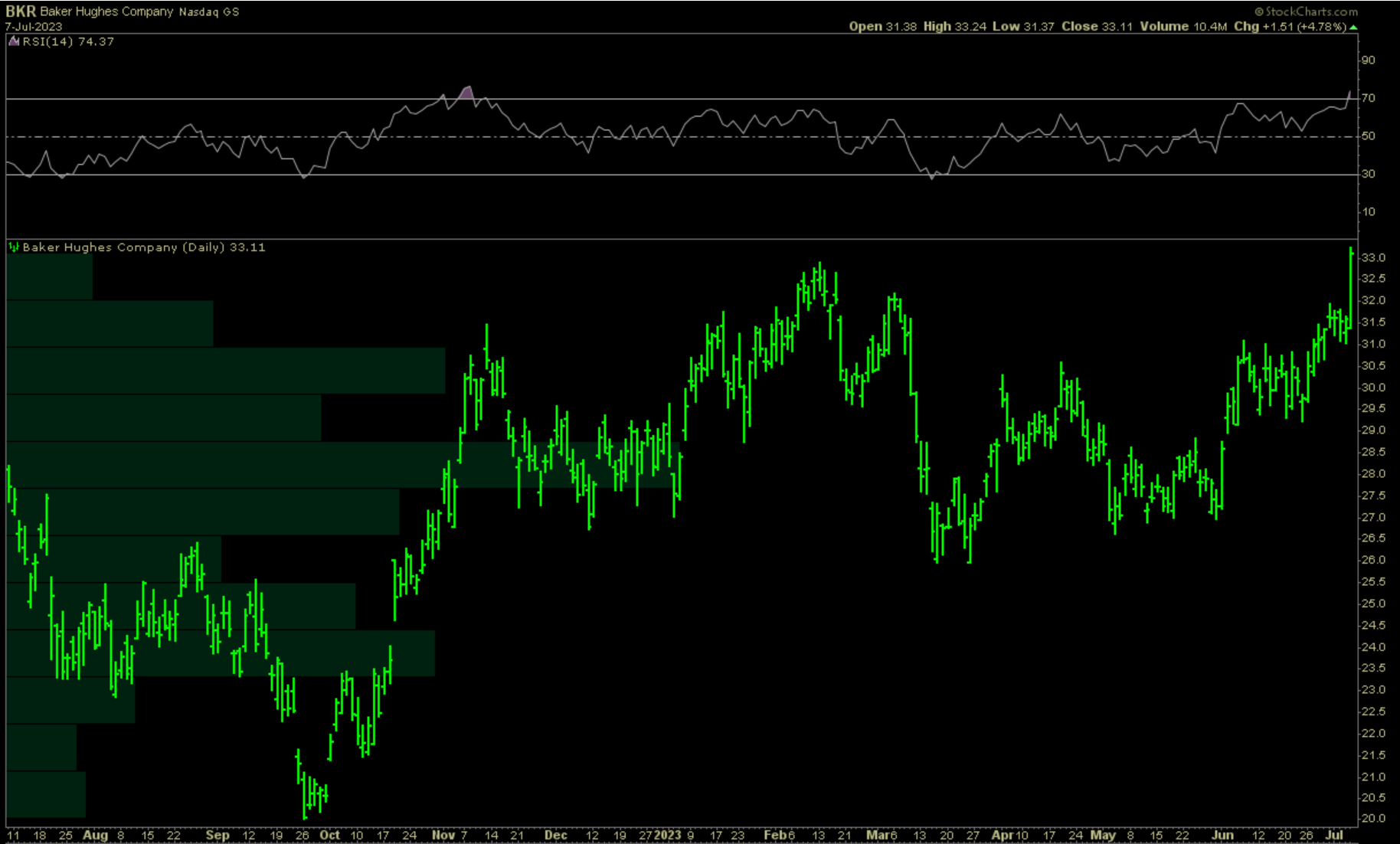Click the Jul label on date axis
Viewport: 1400px width, 844px height.
coord(1334,835)
